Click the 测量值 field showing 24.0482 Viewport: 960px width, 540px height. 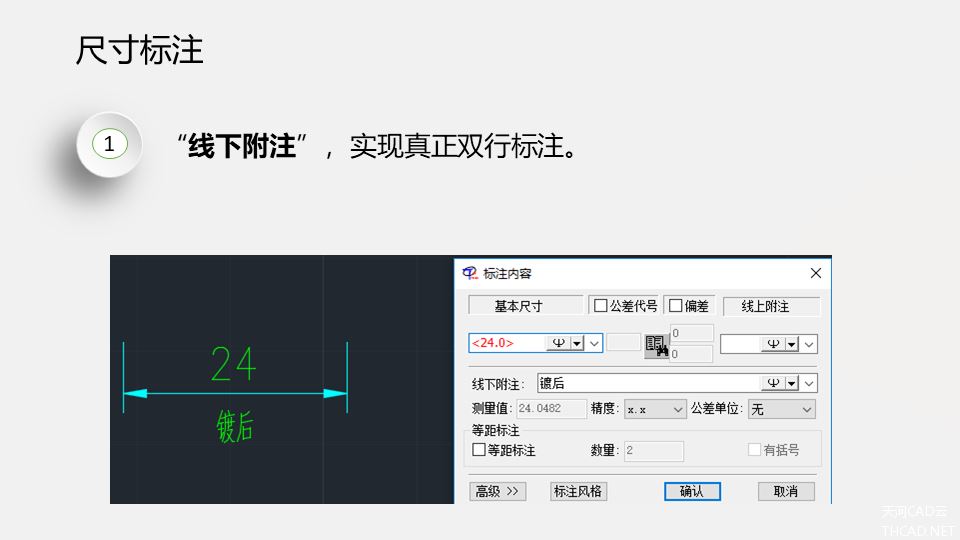point(552,408)
